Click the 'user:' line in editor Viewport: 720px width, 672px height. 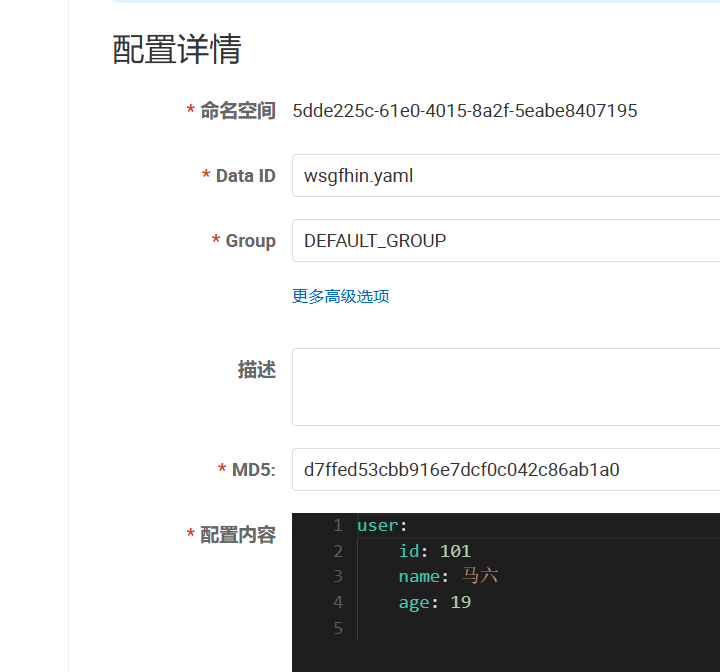pos(382,525)
